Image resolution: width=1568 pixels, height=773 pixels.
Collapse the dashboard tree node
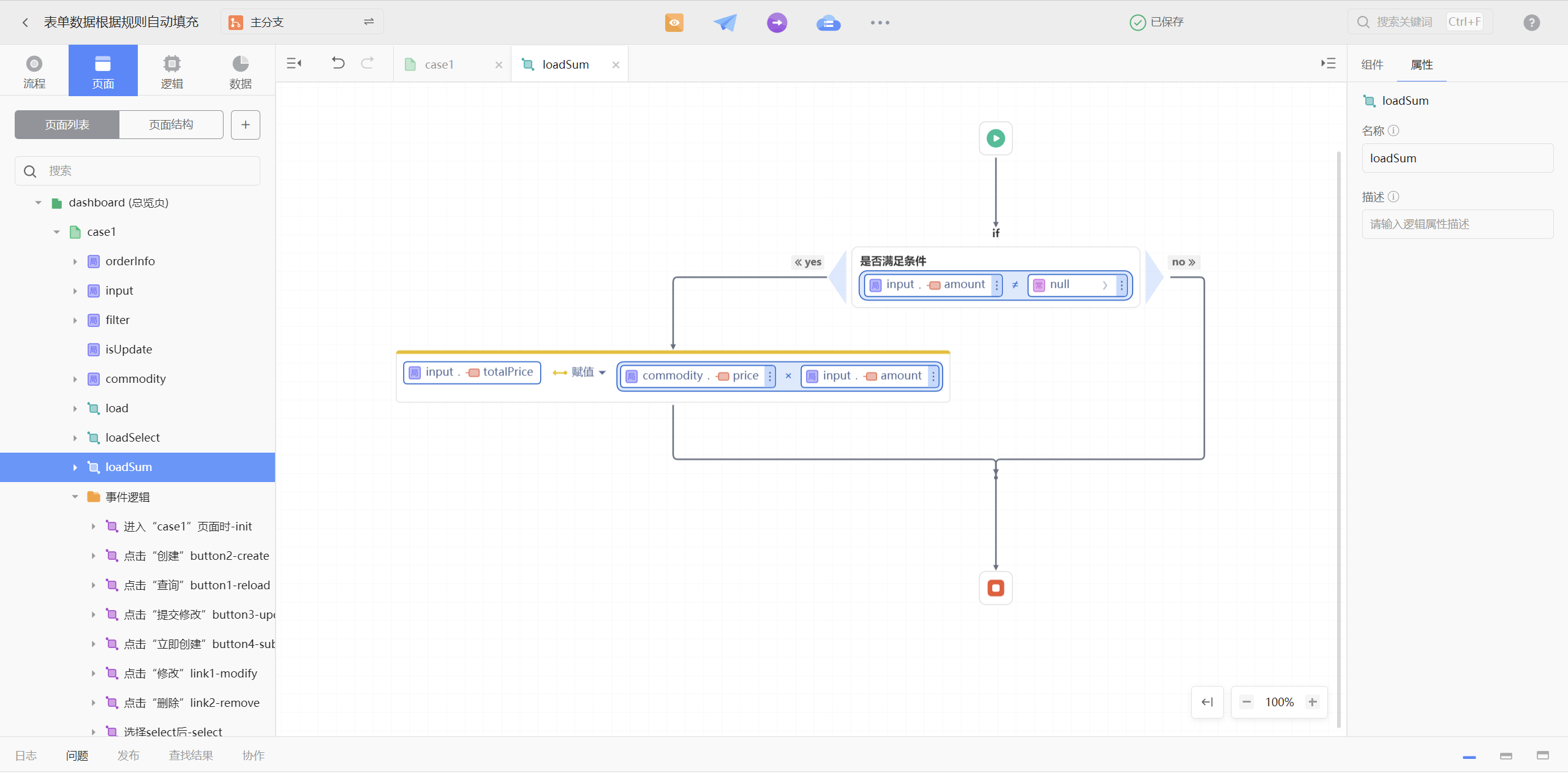pyautogui.click(x=38, y=203)
